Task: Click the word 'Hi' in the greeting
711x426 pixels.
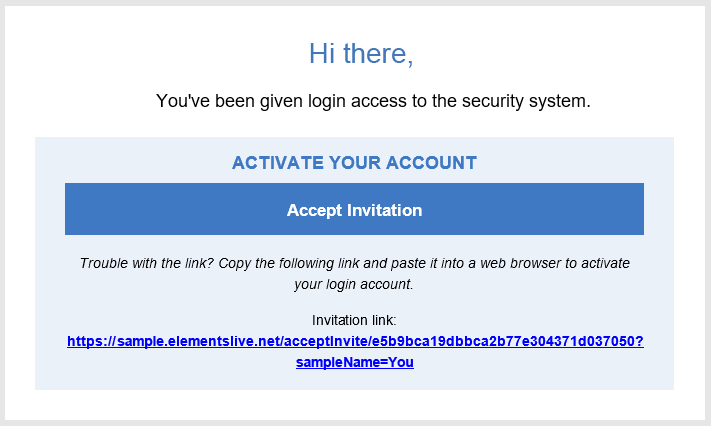Action: [322, 53]
